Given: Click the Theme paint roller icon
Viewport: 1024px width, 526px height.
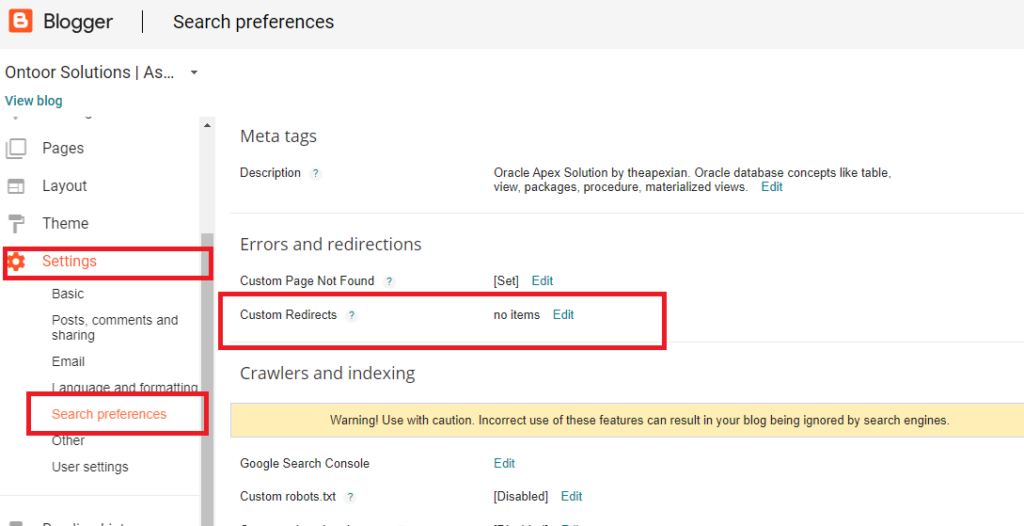Looking at the screenshot, I should pos(16,223).
